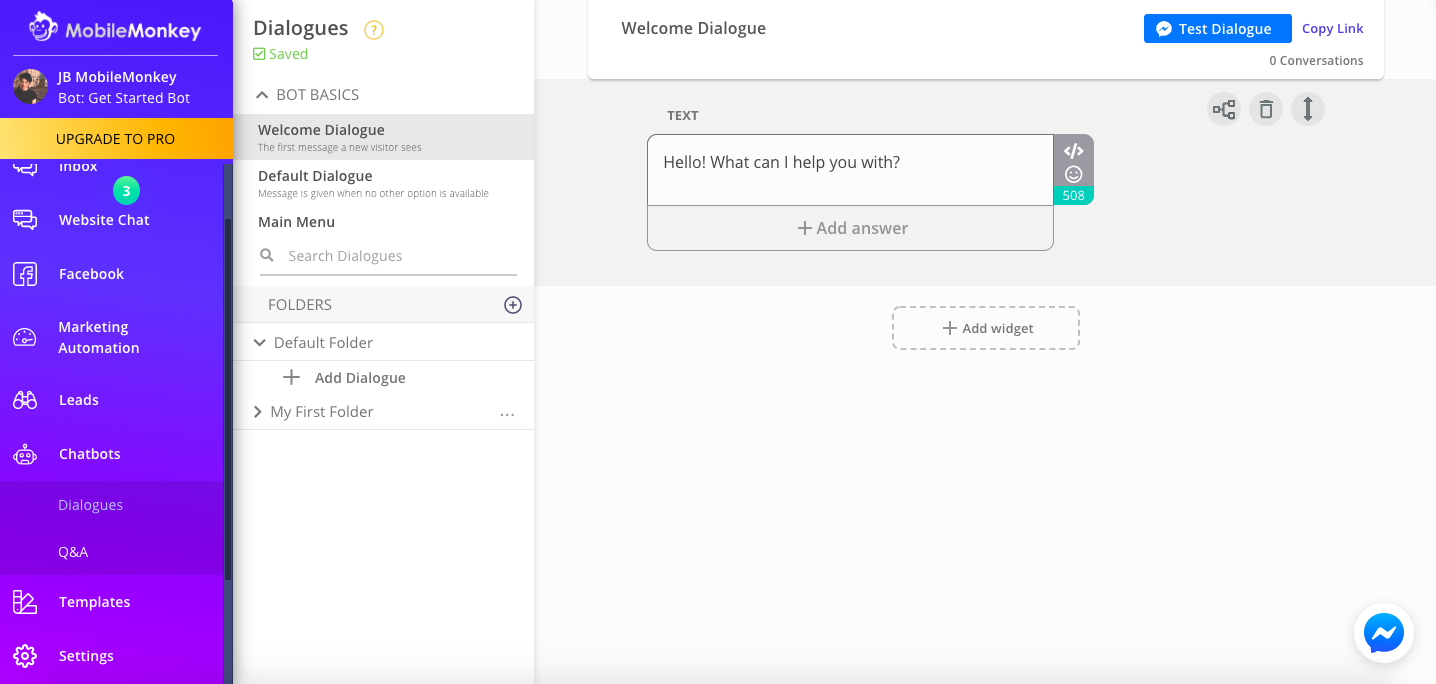Expand My First Folder
This screenshot has height=684, width=1436.
259,411
